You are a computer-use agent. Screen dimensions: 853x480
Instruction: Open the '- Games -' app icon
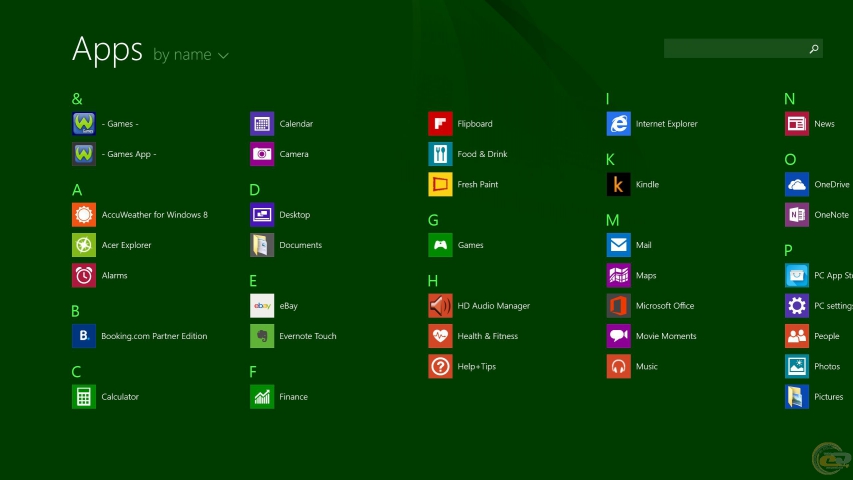[x=84, y=124]
